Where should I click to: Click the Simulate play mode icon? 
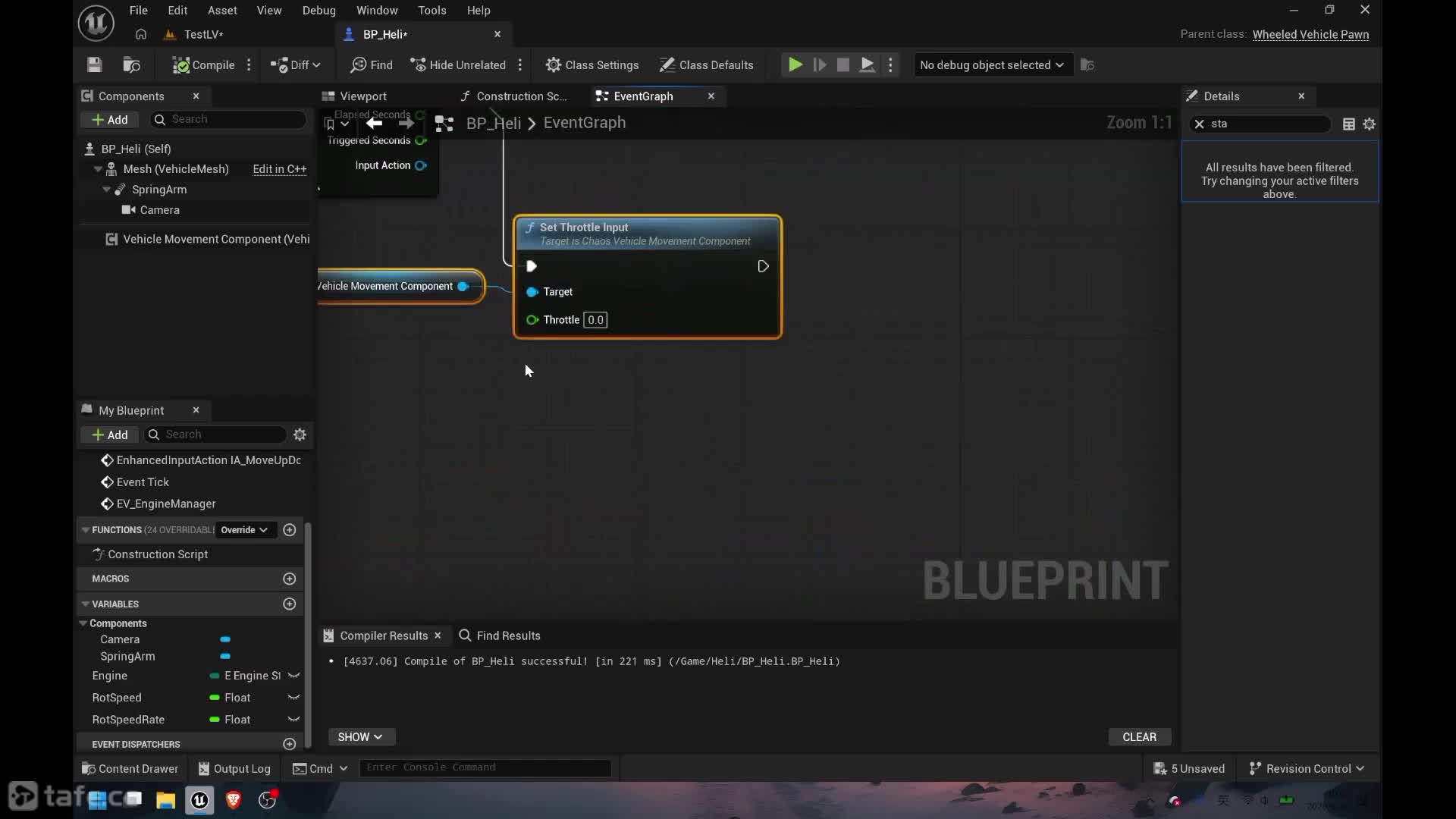(868, 65)
